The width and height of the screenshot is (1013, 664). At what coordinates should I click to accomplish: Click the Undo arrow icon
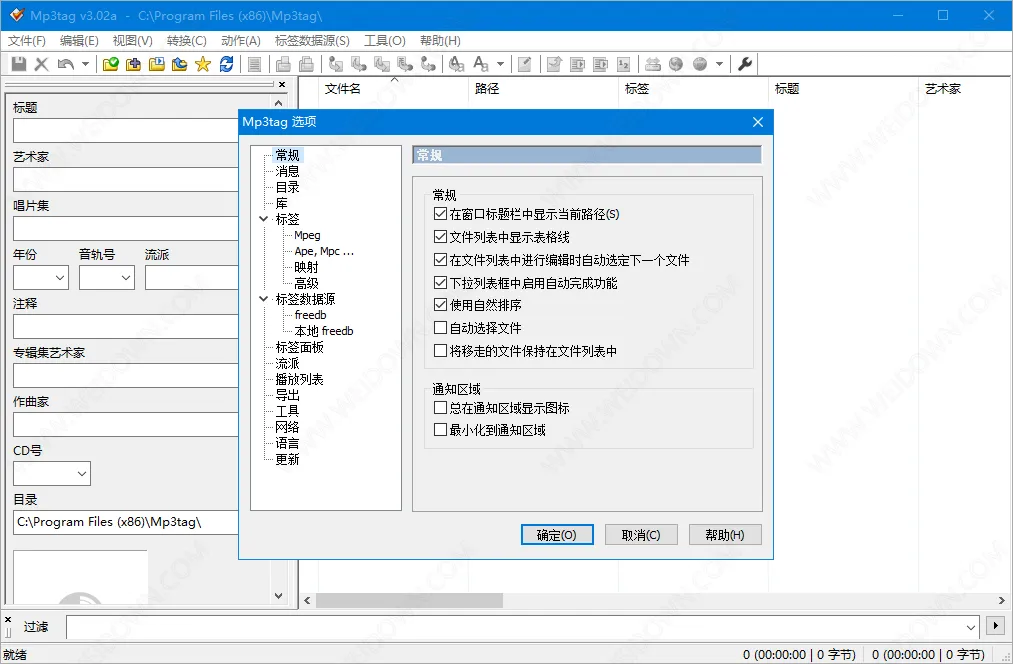65,64
